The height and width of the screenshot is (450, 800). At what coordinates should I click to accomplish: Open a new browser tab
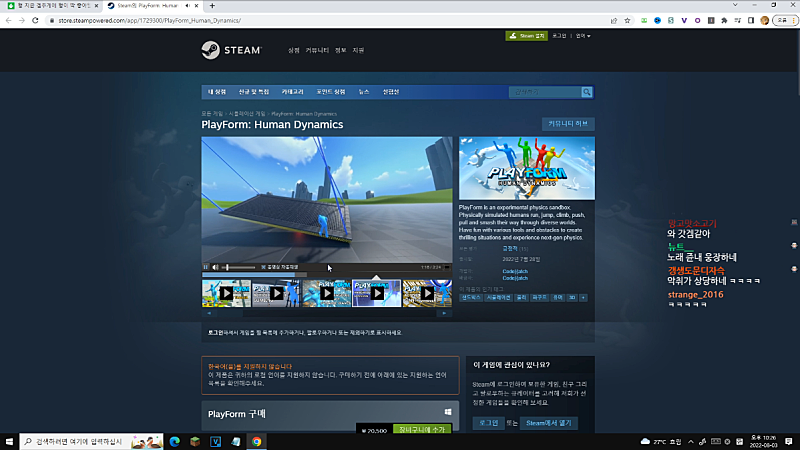212,6
